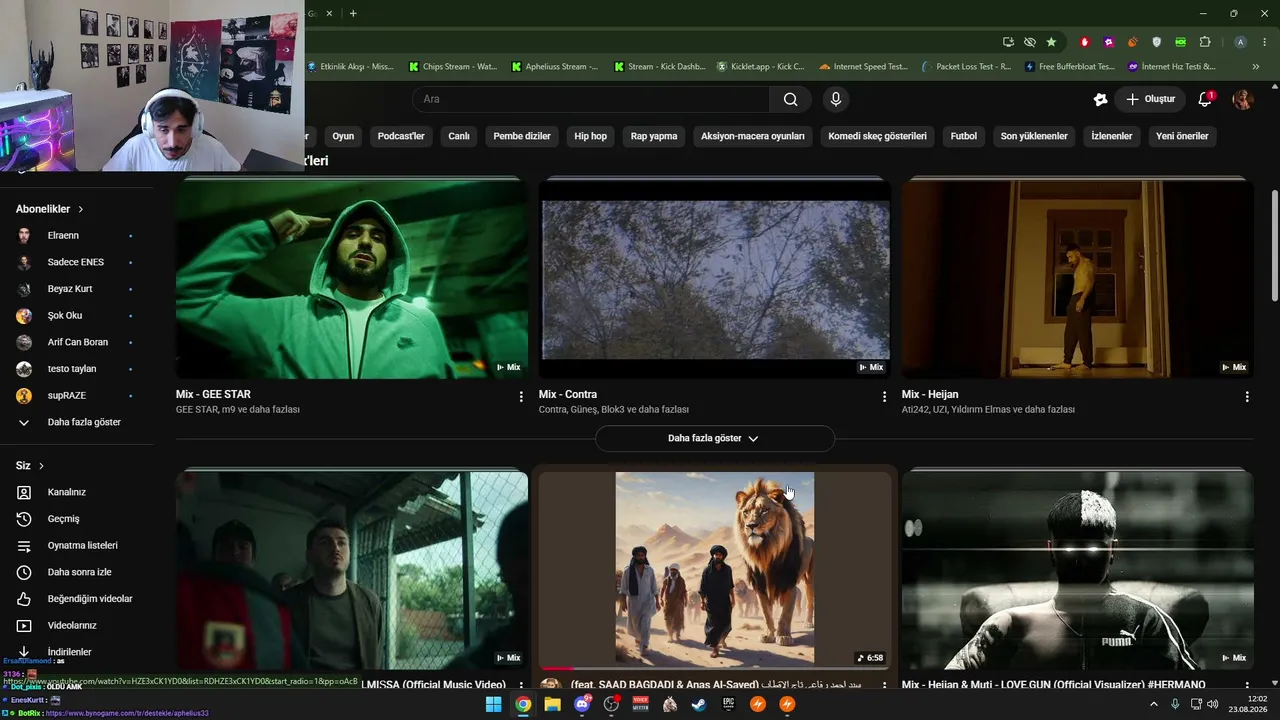
Task: Open Daha sonra izle list
Action: [78, 572]
